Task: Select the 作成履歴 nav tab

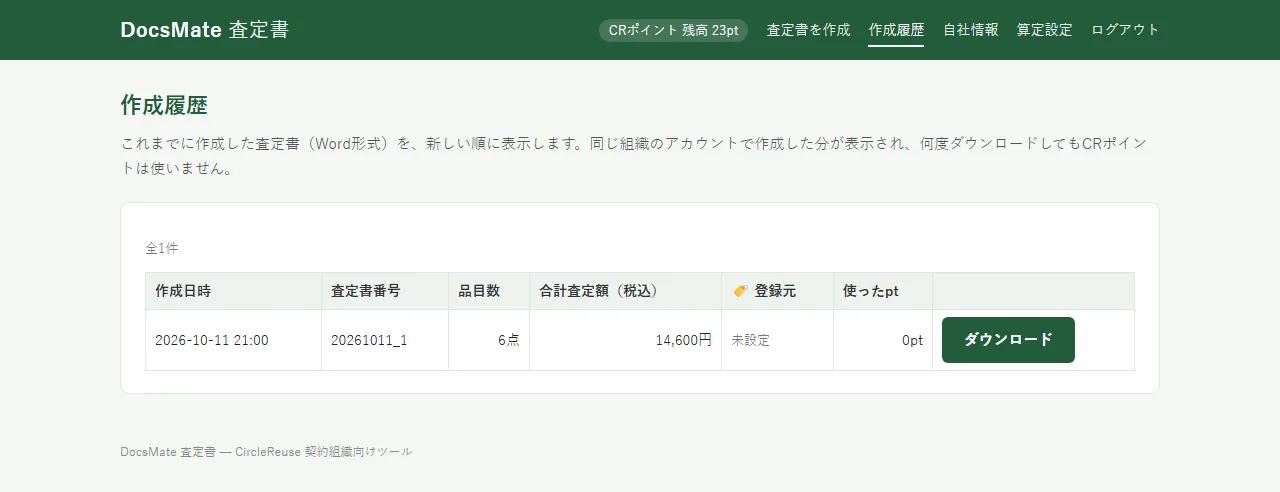Action: pyautogui.click(x=896, y=30)
